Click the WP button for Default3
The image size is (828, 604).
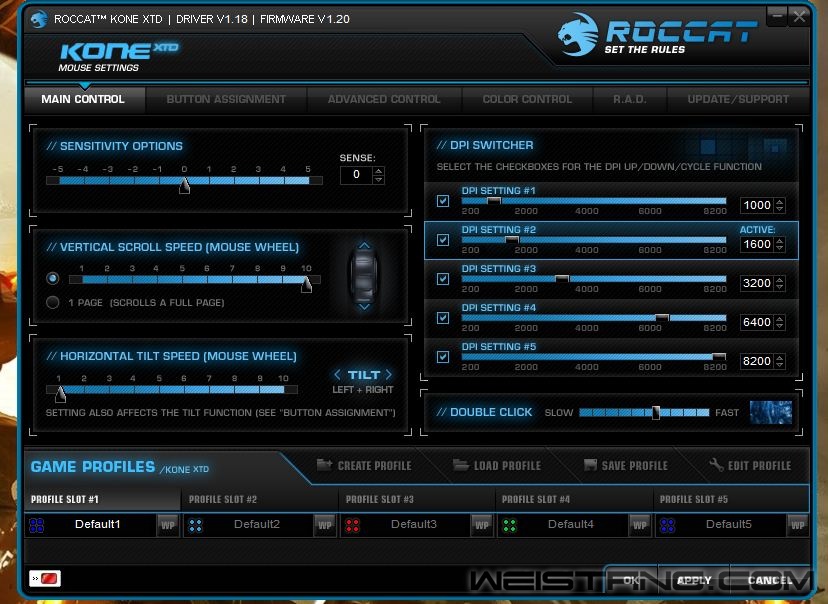482,525
